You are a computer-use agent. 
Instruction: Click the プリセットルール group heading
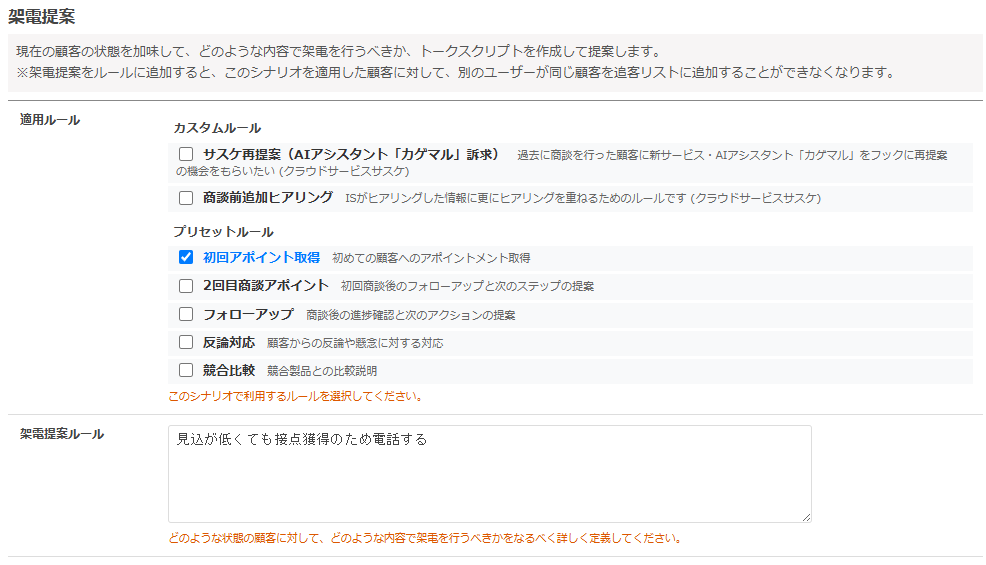(223, 232)
